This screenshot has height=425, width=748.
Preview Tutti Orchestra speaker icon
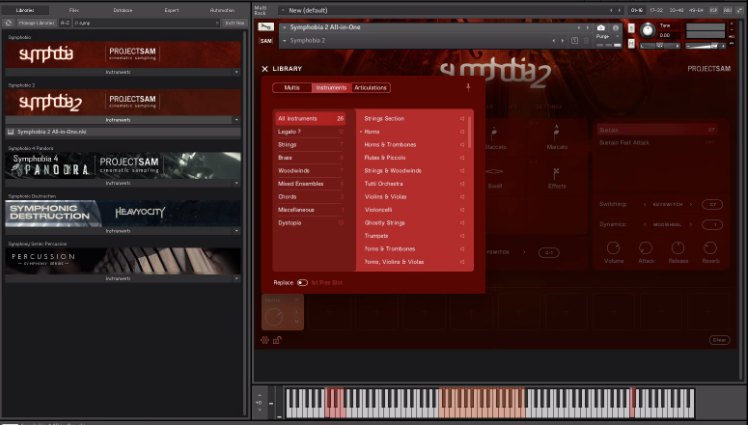[x=462, y=184]
